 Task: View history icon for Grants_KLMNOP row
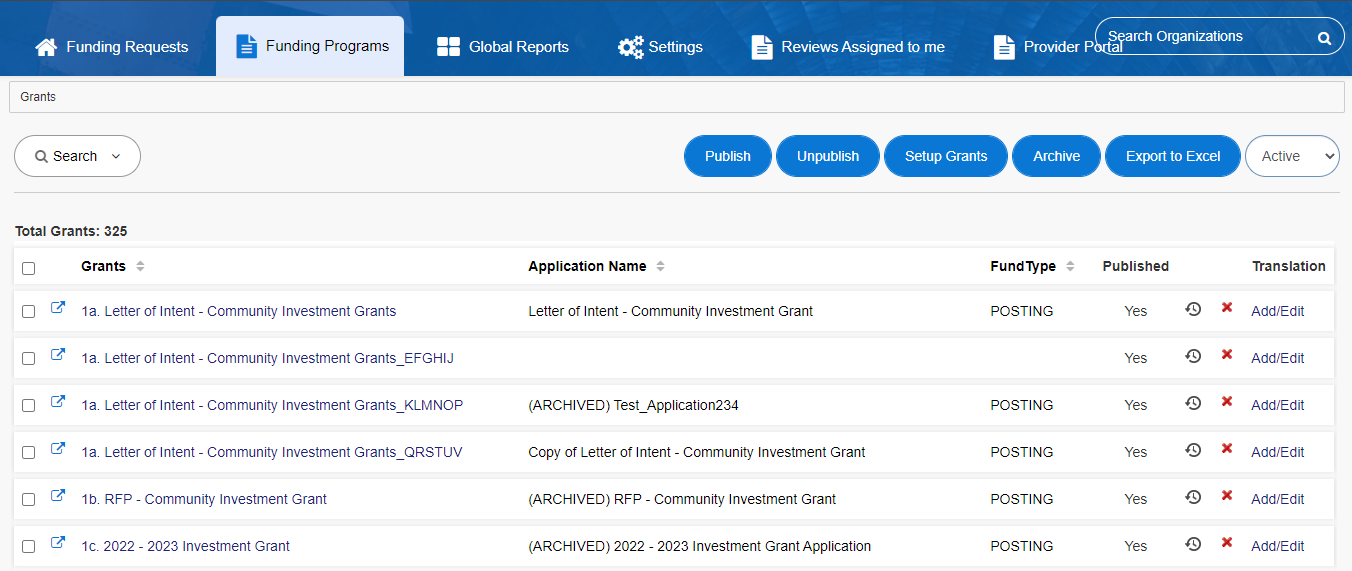[x=1193, y=404]
